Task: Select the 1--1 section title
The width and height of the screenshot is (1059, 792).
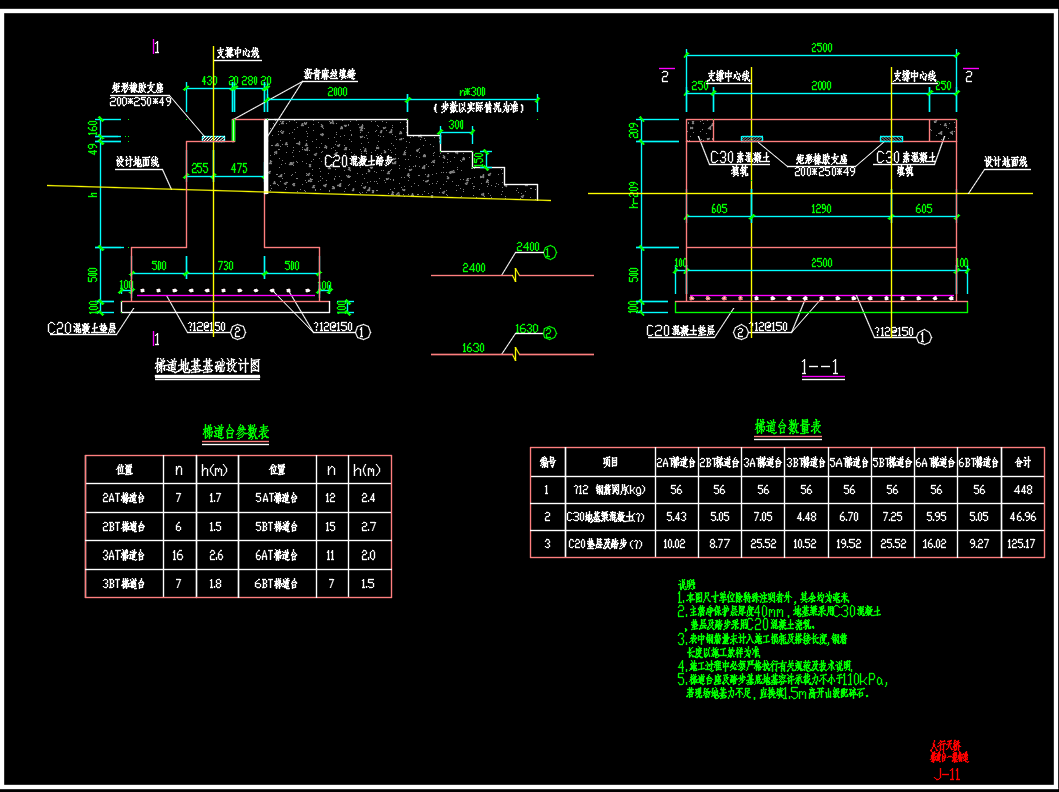Action: [x=822, y=368]
